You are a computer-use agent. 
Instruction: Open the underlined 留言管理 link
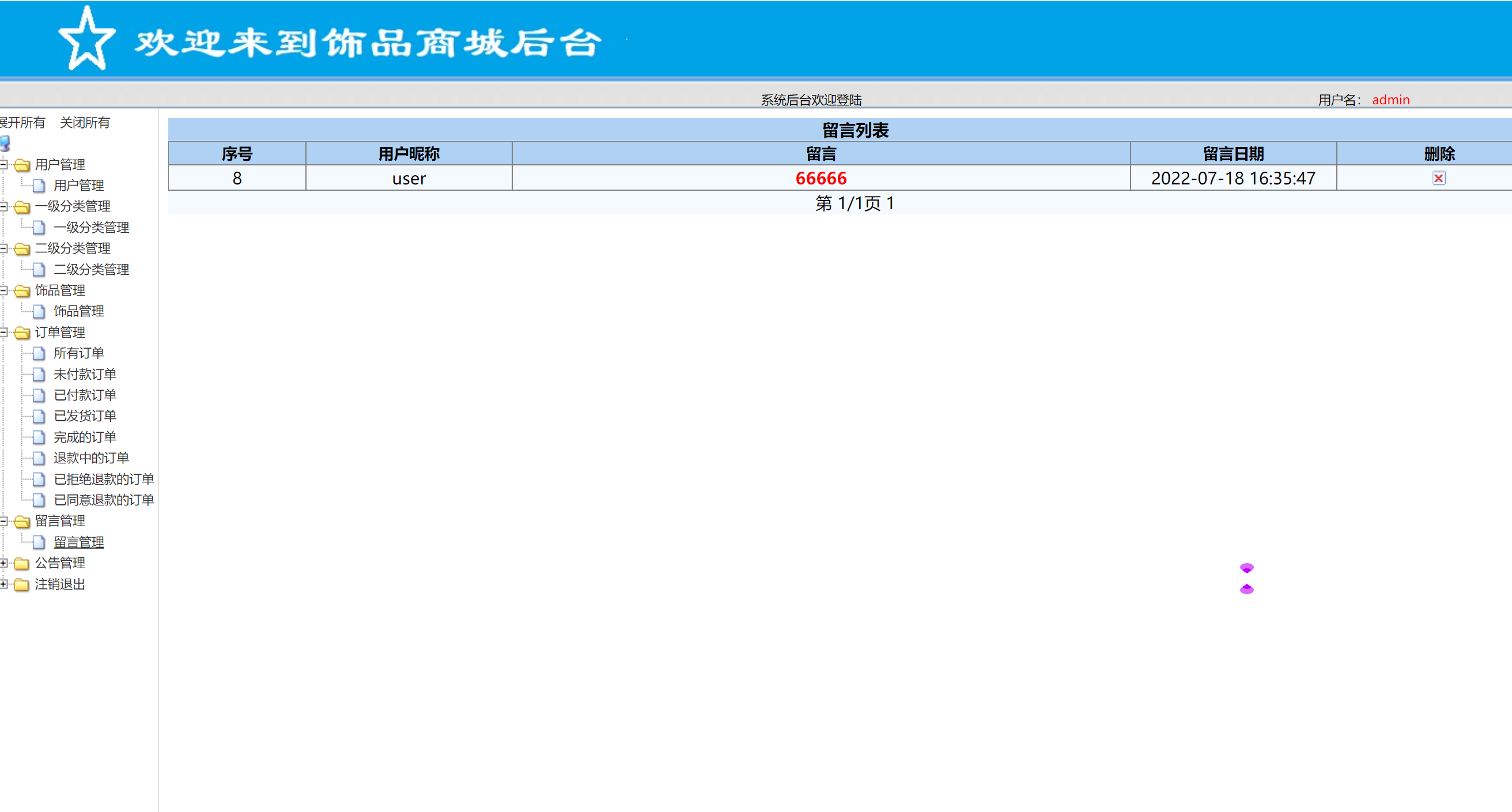pos(78,542)
